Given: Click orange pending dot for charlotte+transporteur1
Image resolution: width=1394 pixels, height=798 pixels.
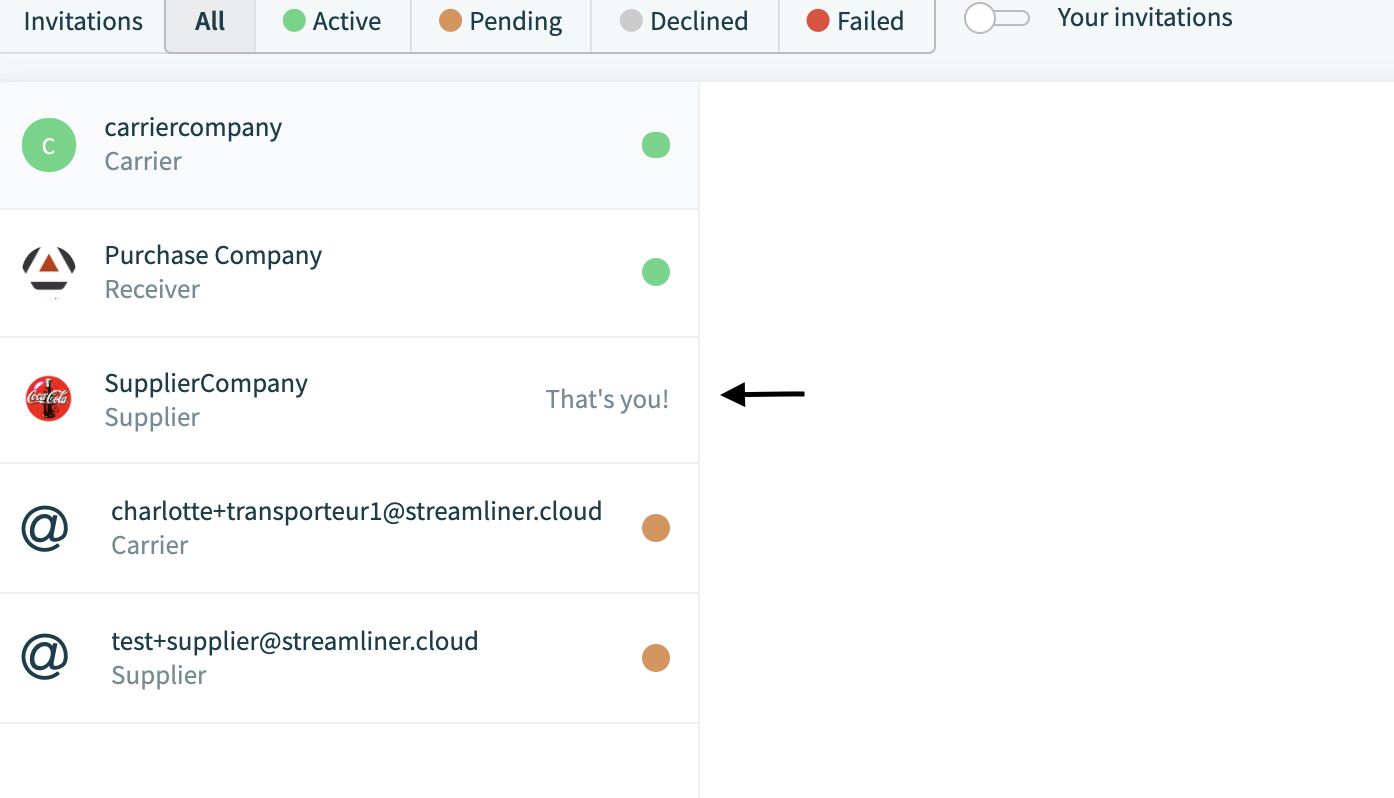Looking at the screenshot, I should [x=656, y=528].
